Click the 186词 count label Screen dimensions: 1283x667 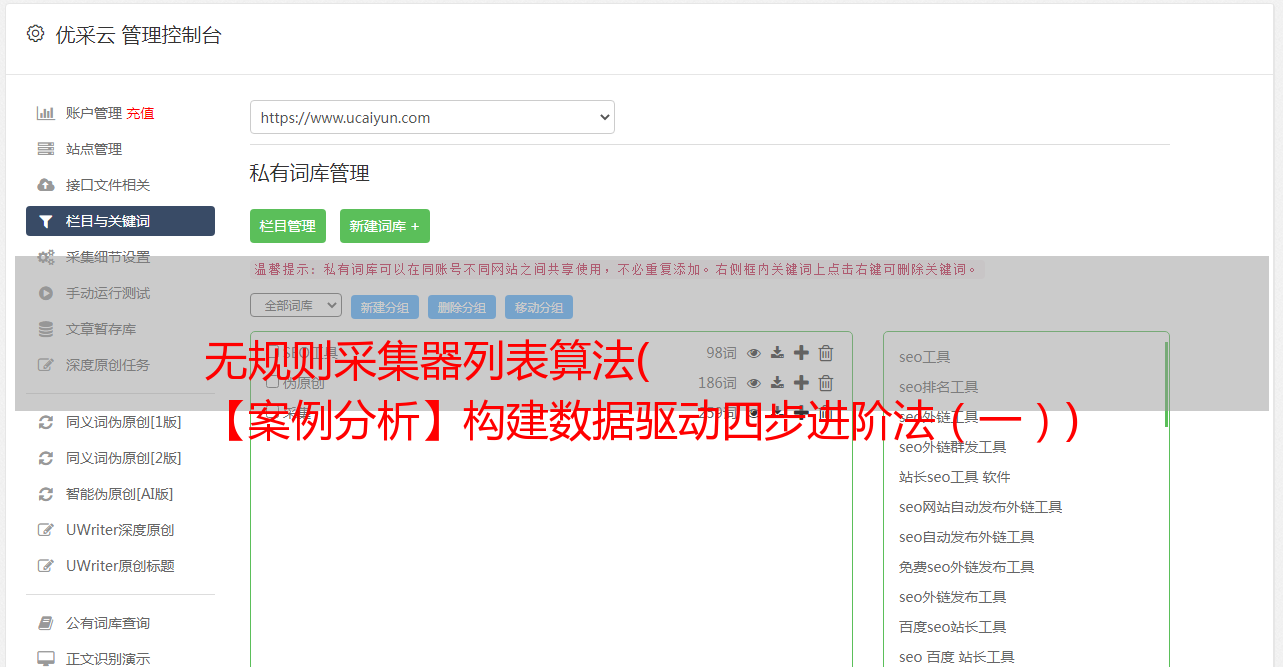[x=717, y=382]
